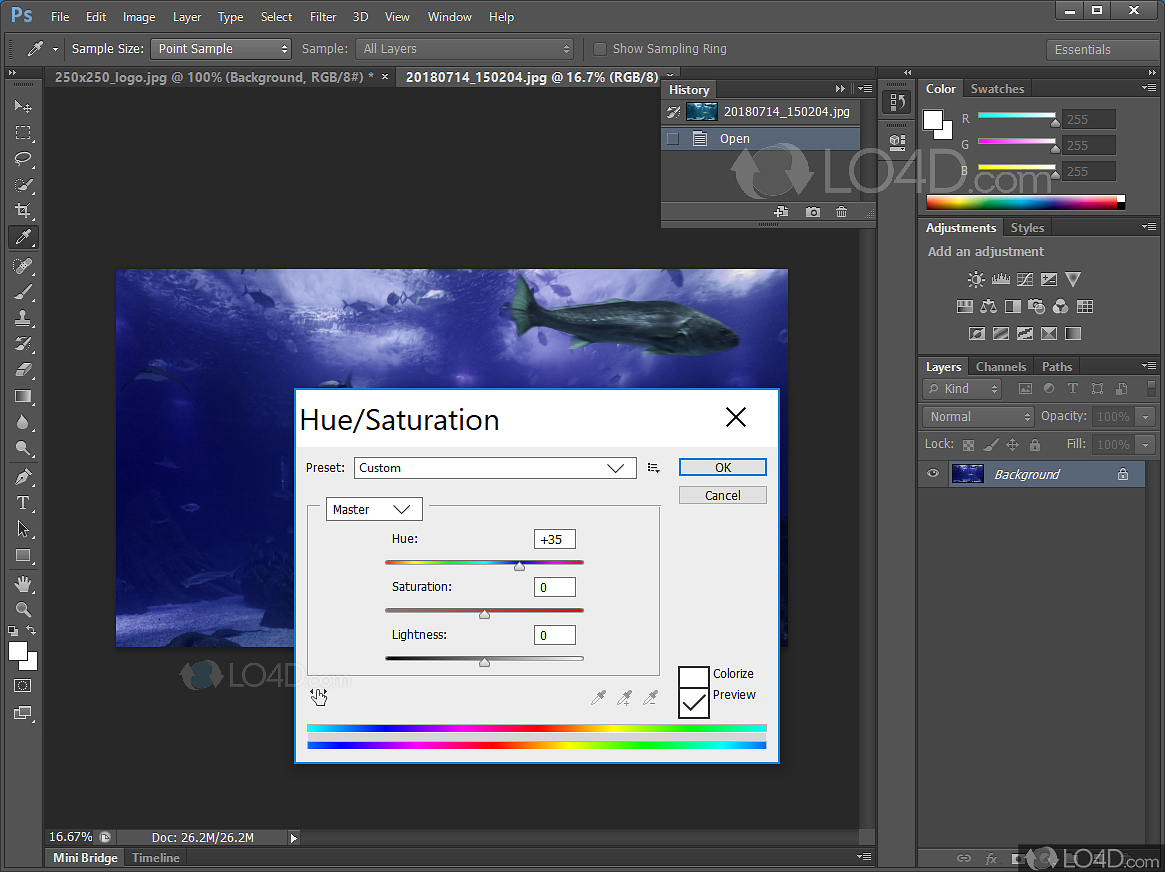1165x872 pixels.
Task: Create new snapshot with camera icon
Action: click(813, 212)
